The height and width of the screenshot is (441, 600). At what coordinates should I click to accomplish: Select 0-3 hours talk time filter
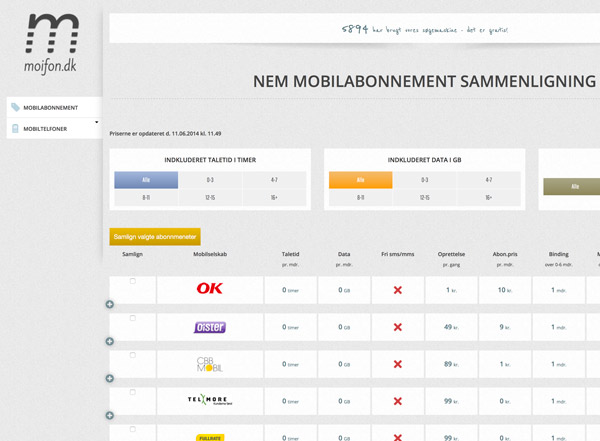pyautogui.click(x=210, y=180)
